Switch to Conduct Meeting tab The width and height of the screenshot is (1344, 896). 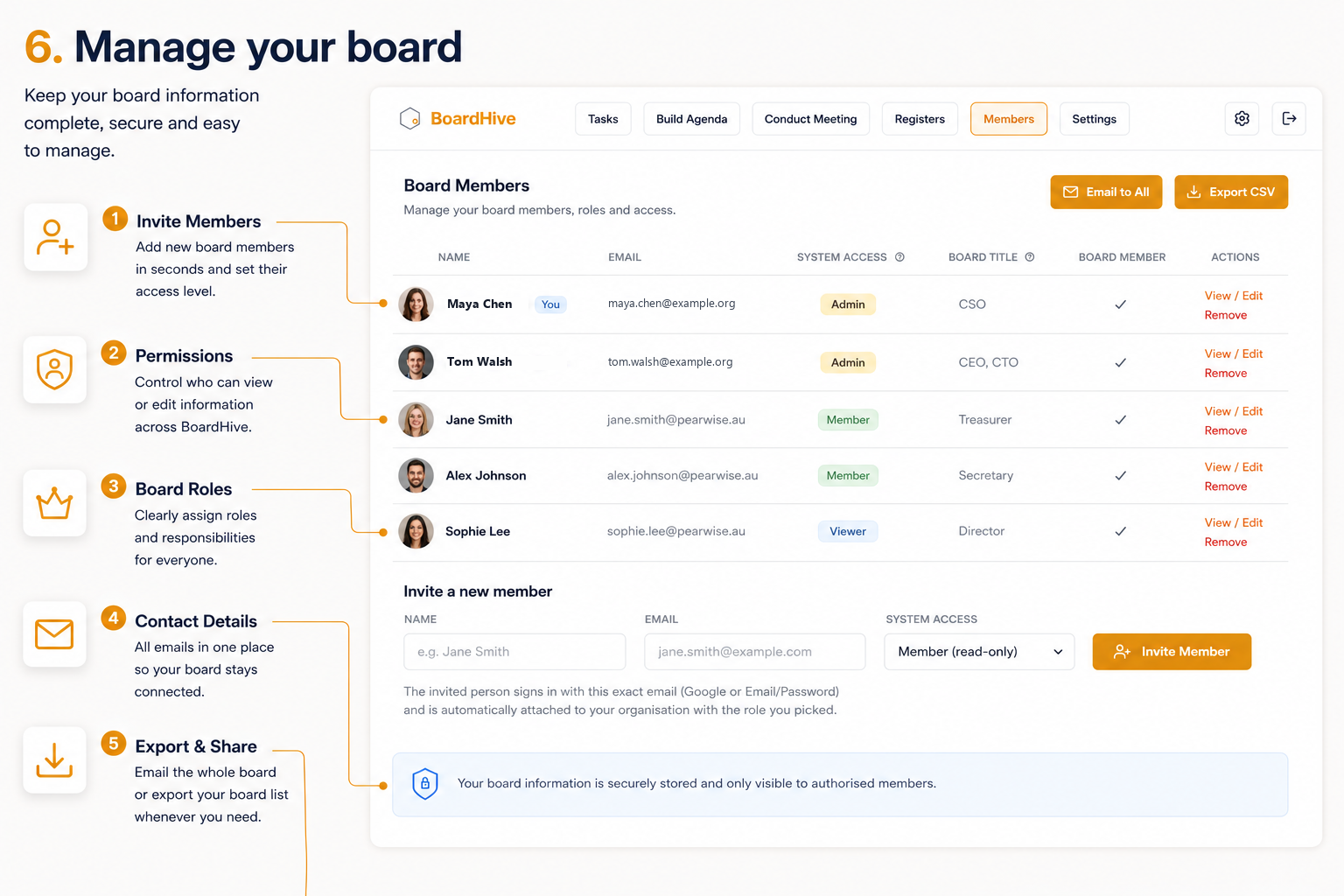coord(810,119)
